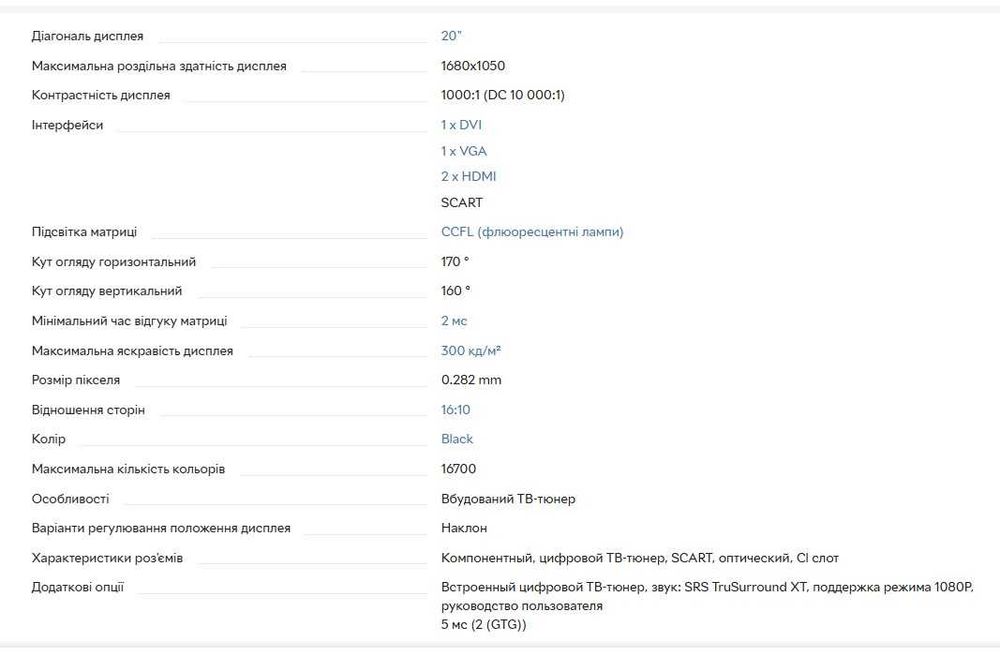This screenshot has height=656, width=1000.
Task: Click the 2 мс response time link
Action: pos(454,321)
